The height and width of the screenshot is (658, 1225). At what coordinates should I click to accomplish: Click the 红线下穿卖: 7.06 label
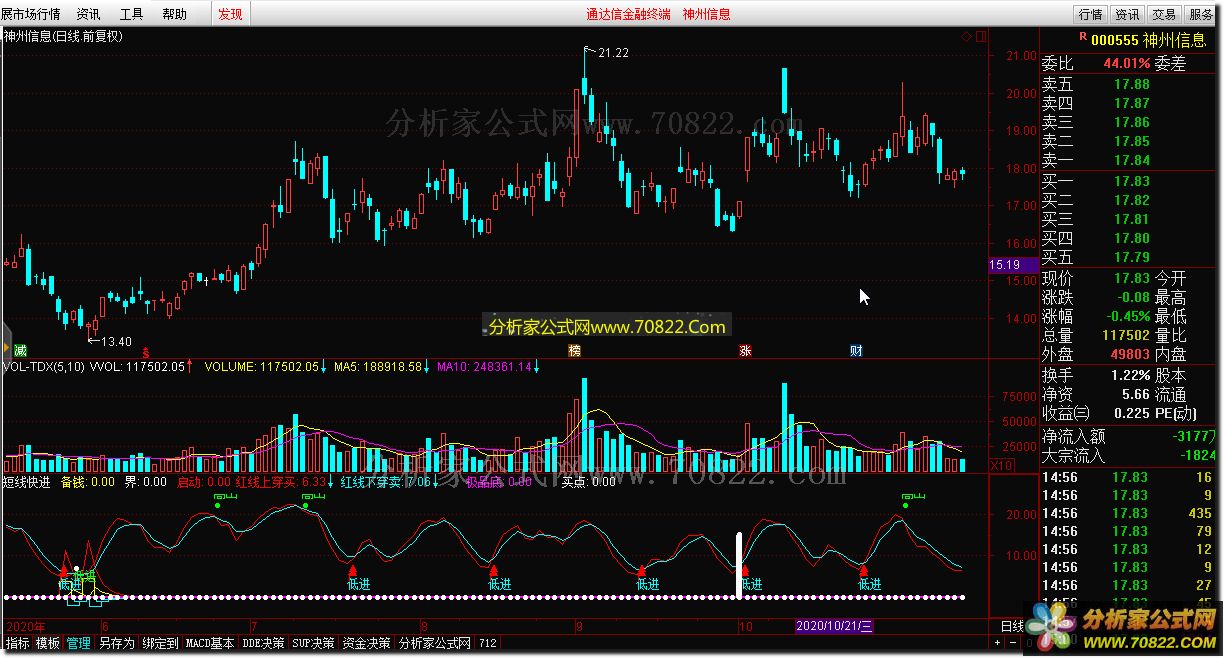[x=385, y=481]
